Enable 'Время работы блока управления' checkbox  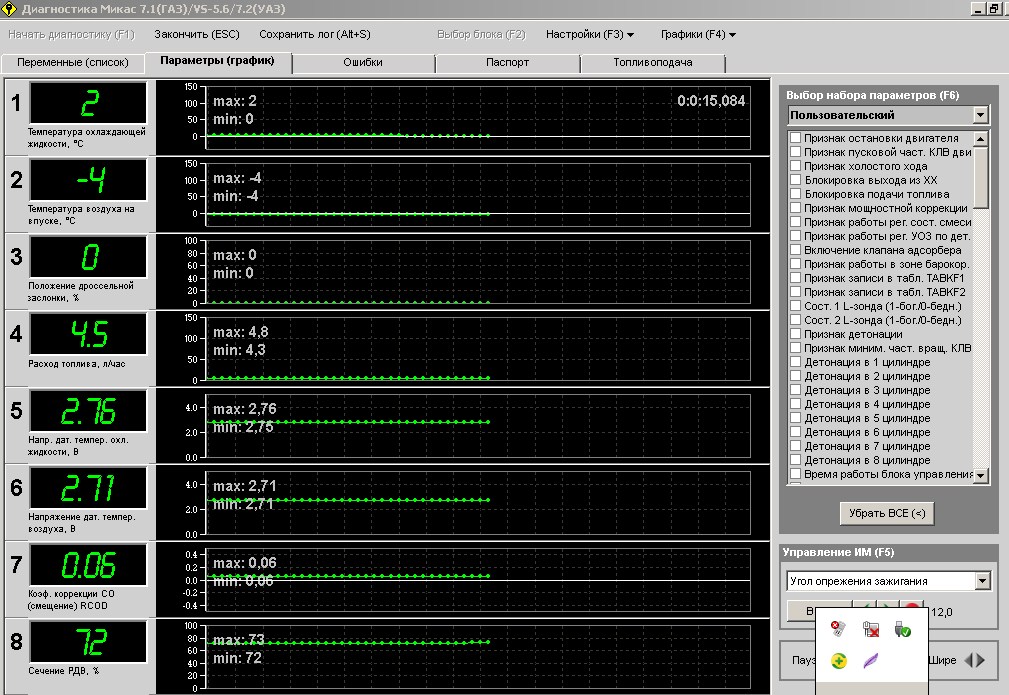tap(795, 474)
